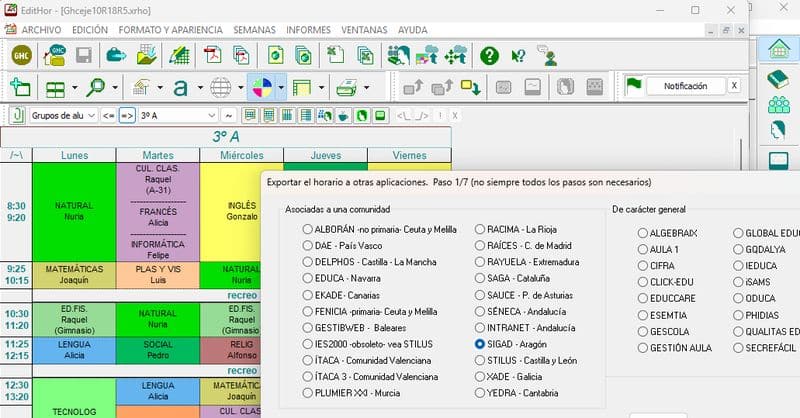This screenshot has width=800, height=418.
Task: Click the multiple PDF export icon
Action: point(241,55)
